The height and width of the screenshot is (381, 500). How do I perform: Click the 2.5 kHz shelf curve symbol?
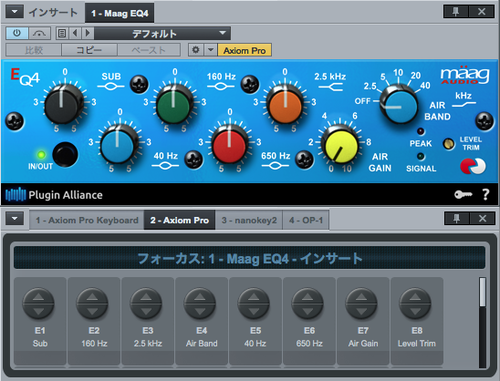point(331,88)
